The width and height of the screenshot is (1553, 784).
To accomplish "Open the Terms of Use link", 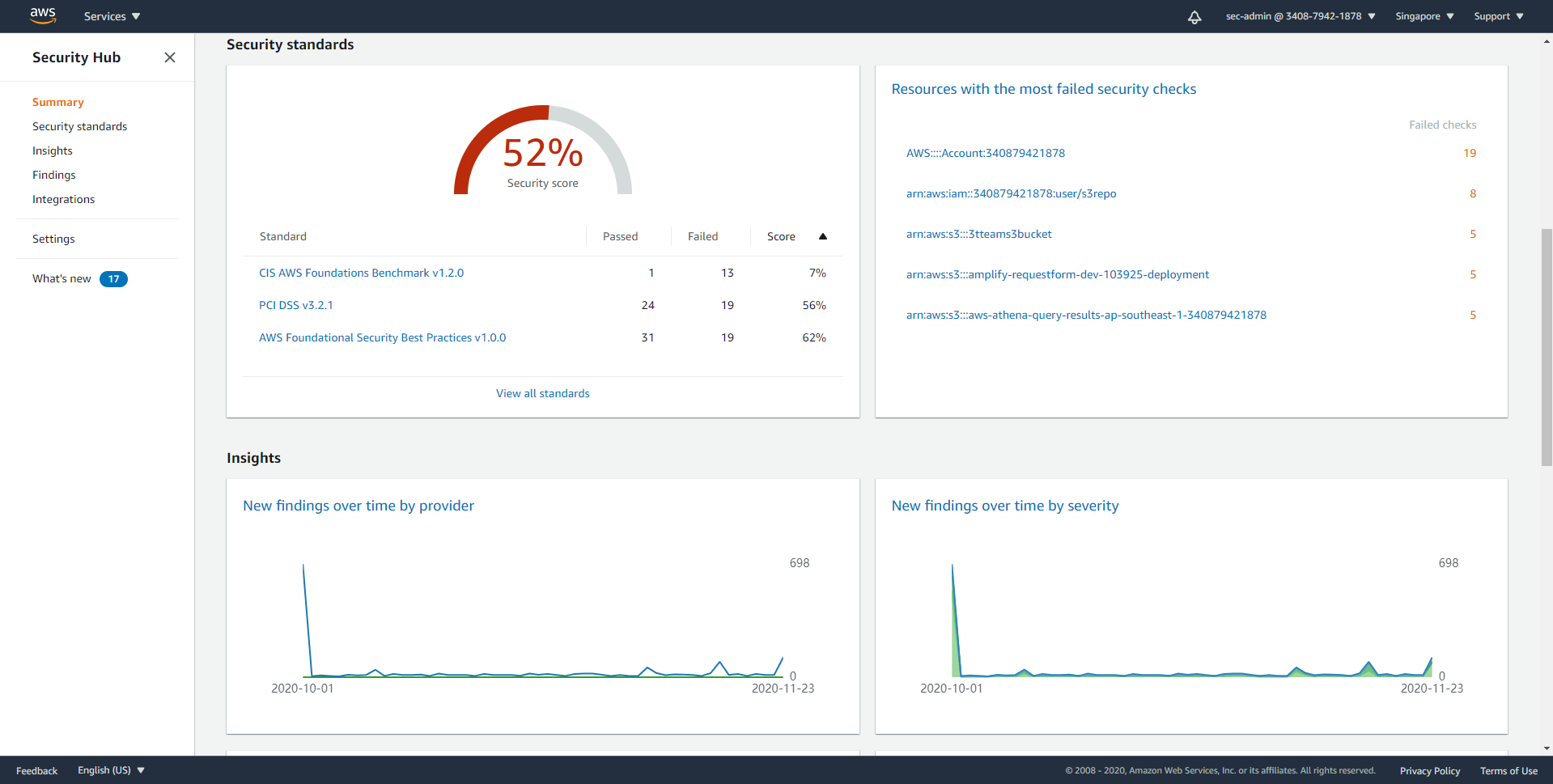I will [x=1508, y=770].
